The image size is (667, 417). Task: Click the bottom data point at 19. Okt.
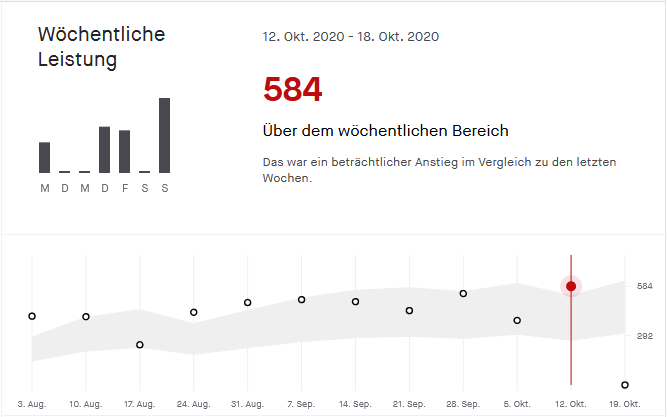625,385
